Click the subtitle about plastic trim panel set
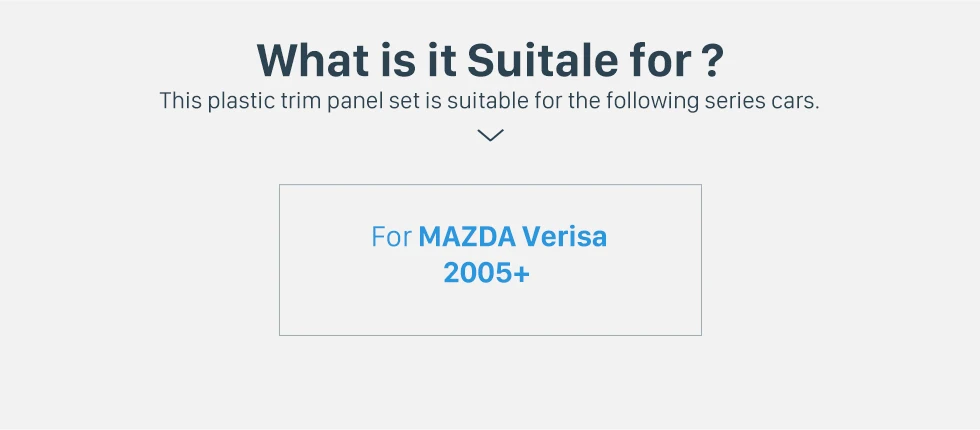 489,101
